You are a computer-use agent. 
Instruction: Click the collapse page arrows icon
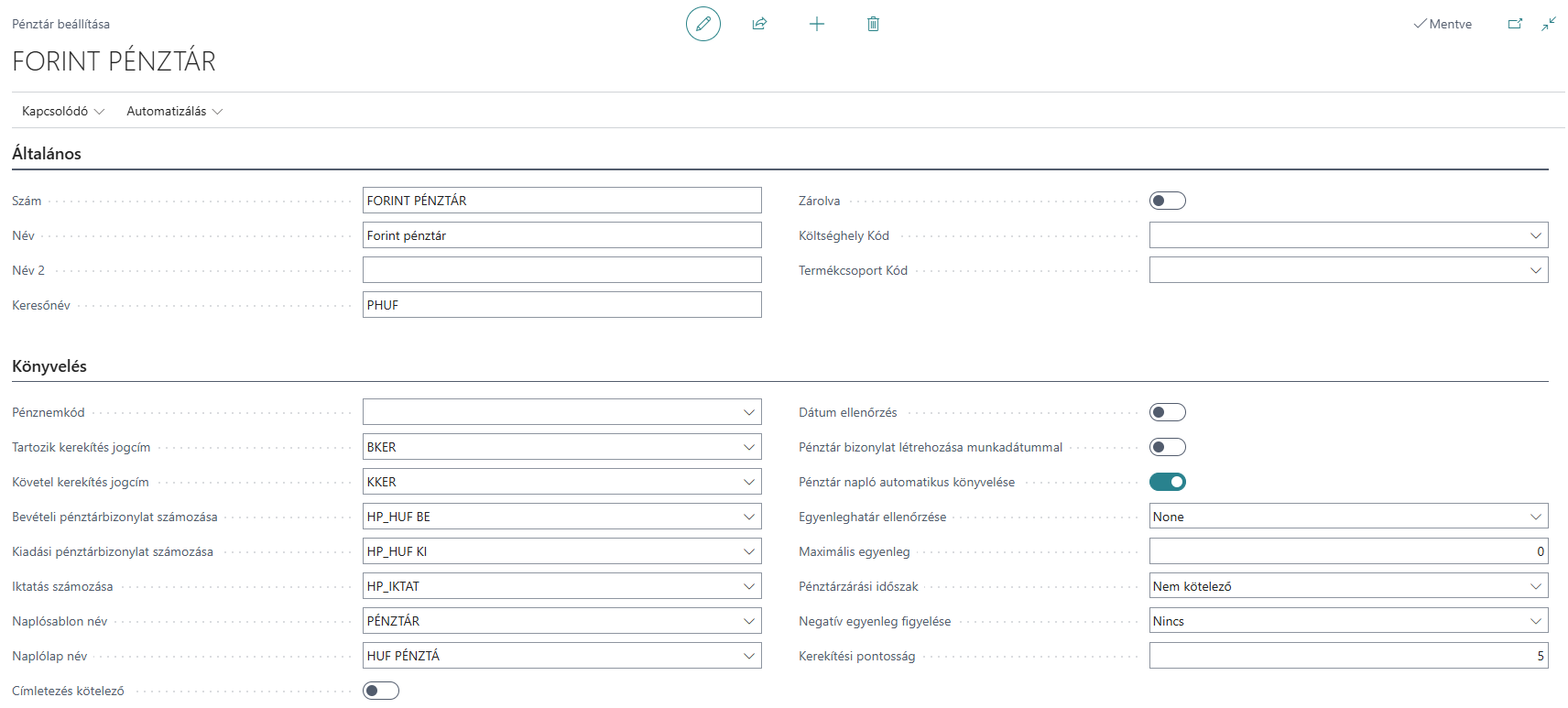pyautogui.click(x=1549, y=24)
